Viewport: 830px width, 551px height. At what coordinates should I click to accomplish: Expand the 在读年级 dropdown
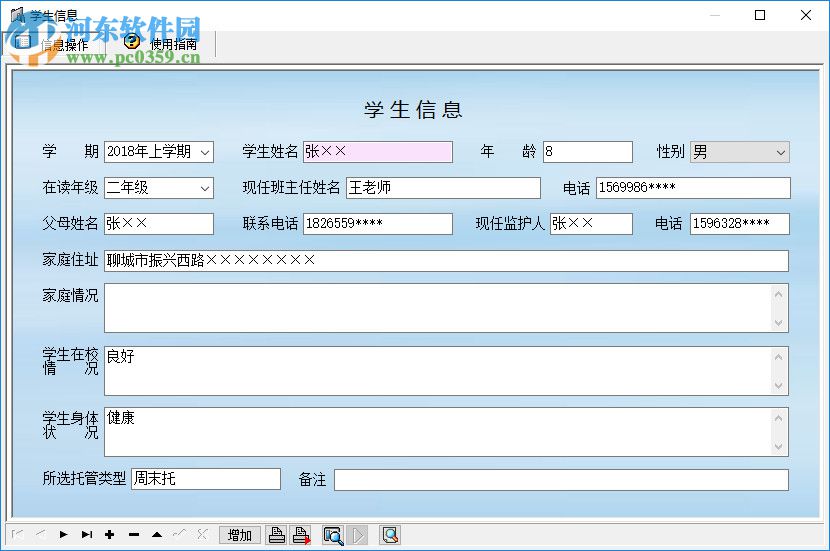[205, 188]
